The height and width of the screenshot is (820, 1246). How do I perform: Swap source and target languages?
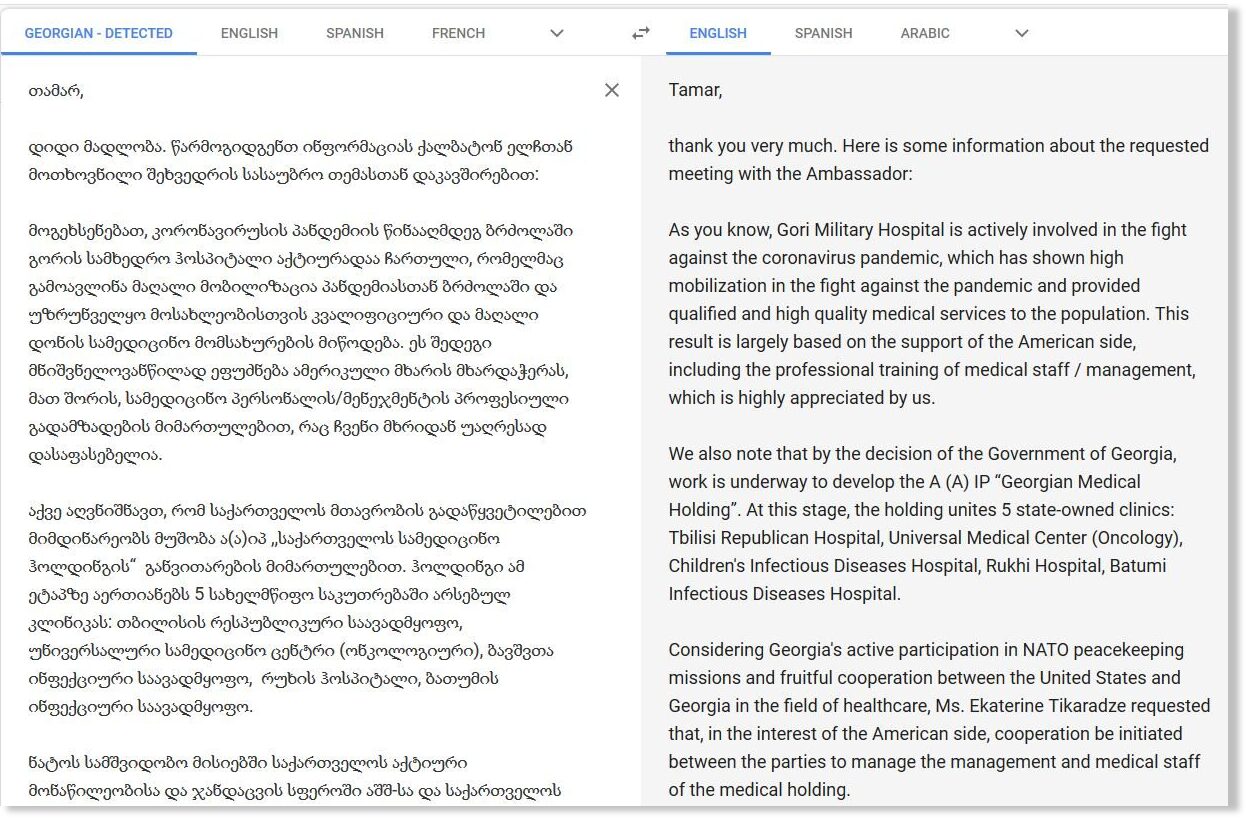point(641,33)
